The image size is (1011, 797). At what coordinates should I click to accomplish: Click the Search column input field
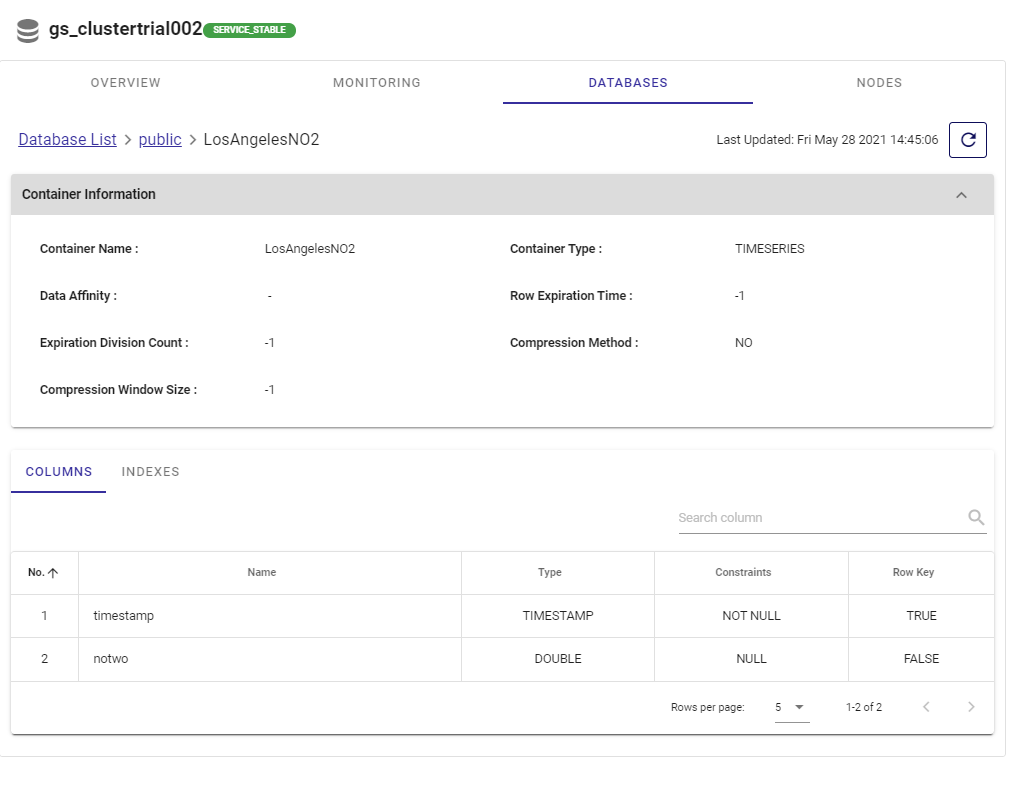coord(820,518)
